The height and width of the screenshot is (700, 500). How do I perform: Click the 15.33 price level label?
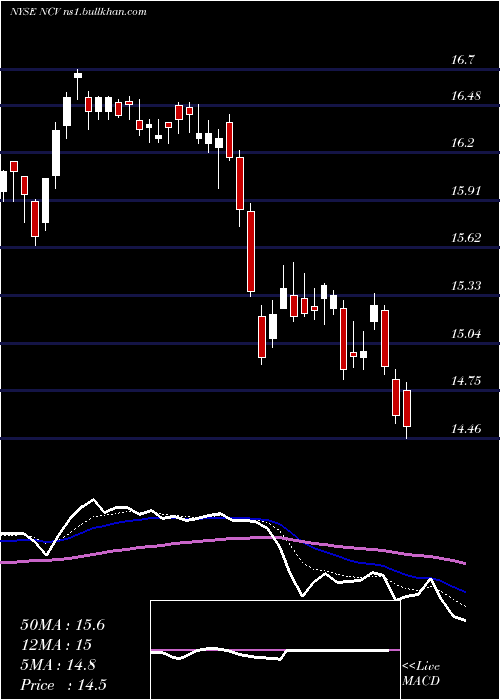[466, 285]
